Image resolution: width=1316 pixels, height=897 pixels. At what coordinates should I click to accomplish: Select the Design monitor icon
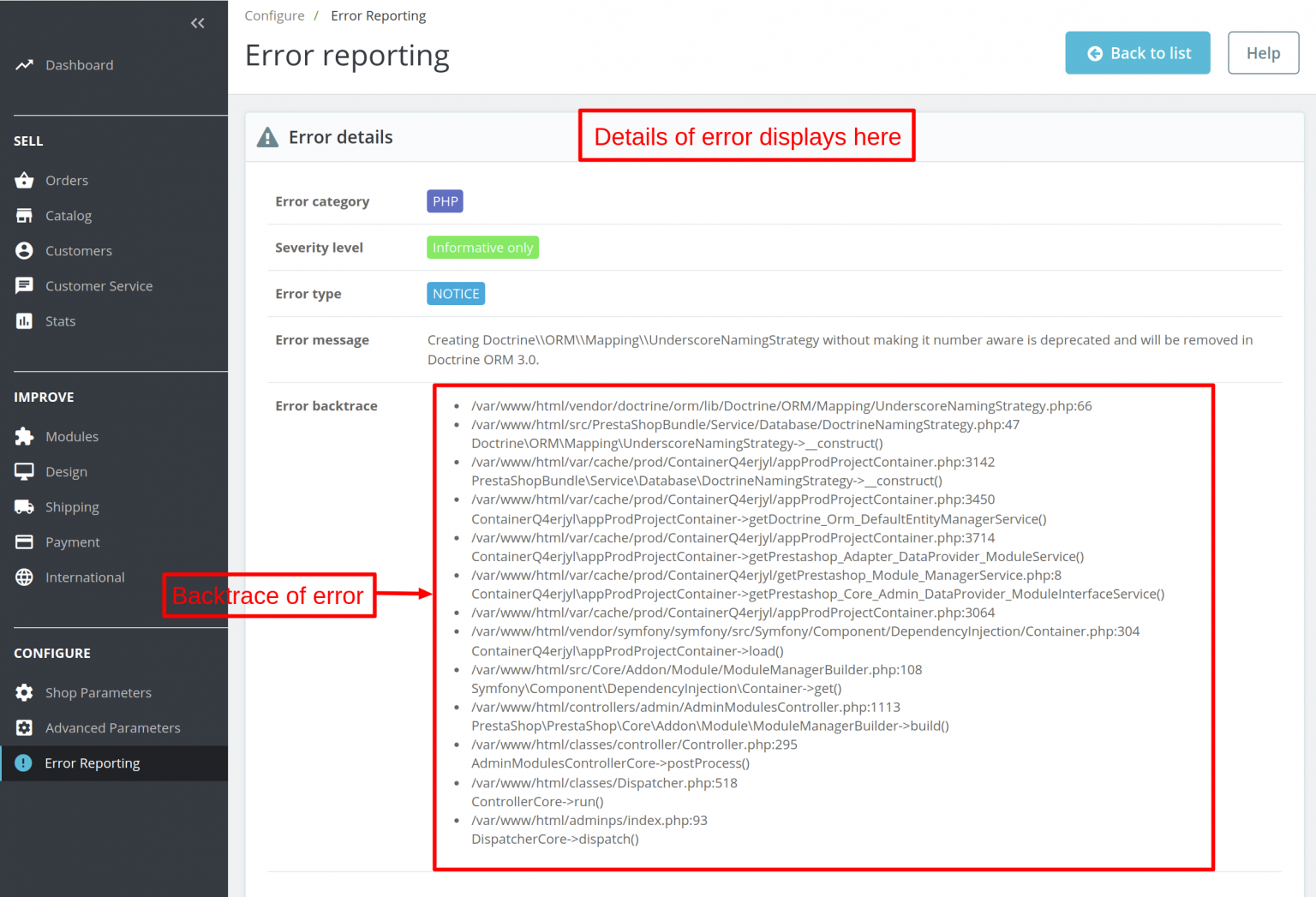click(x=25, y=471)
